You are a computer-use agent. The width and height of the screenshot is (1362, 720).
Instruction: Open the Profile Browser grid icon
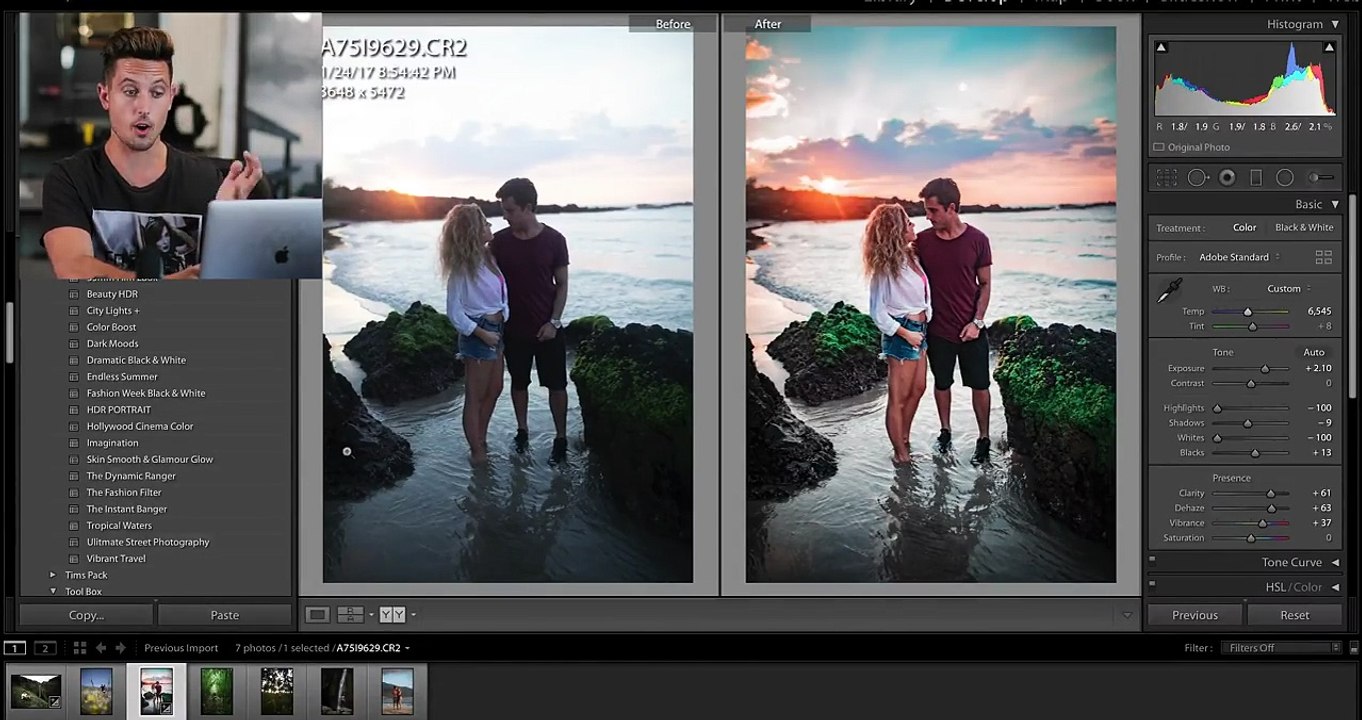coord(1324,257)
